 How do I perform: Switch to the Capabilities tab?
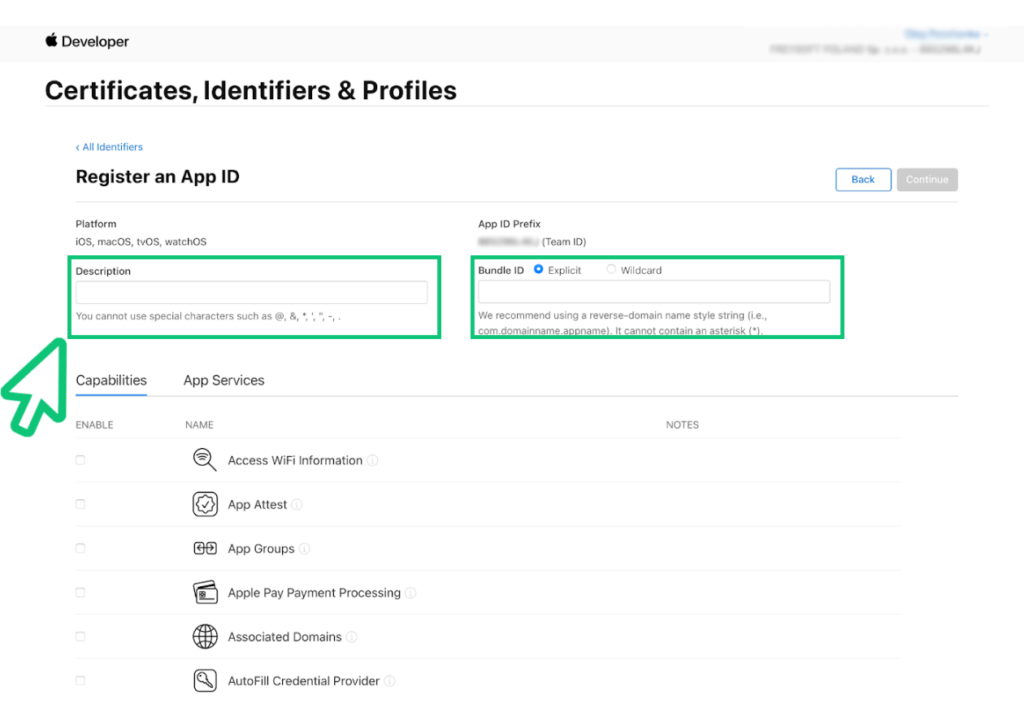[x=111, y=381]
